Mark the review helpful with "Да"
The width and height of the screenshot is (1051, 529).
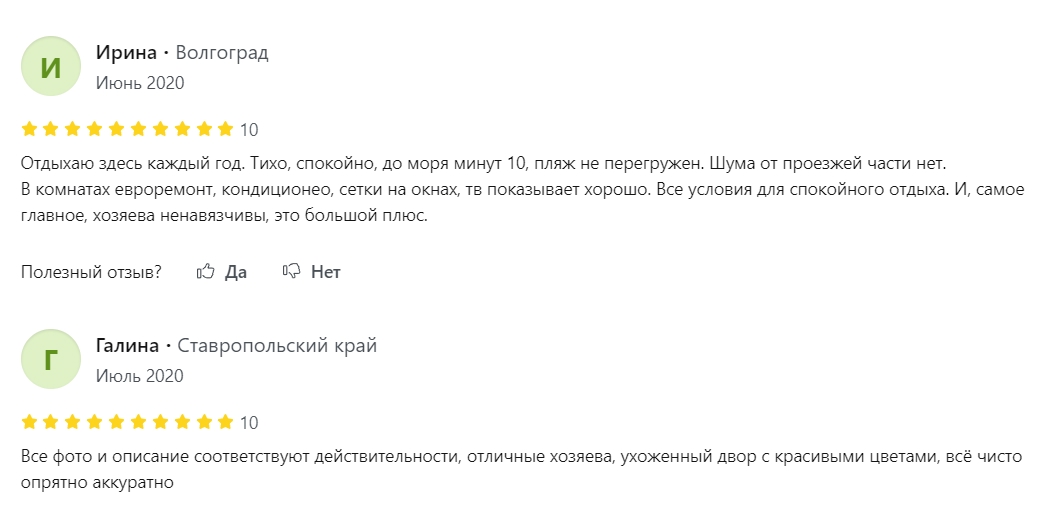(236, 272)
